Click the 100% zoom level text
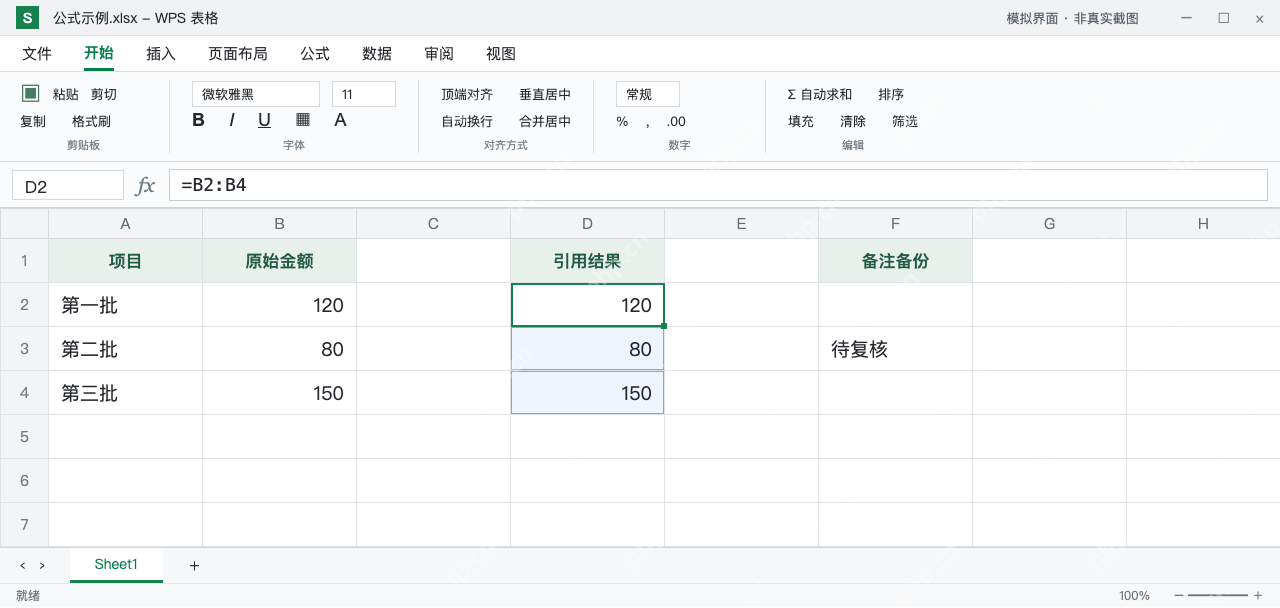The width and height of the screenshot is (1280, 608). click(x=1134, y=595)
